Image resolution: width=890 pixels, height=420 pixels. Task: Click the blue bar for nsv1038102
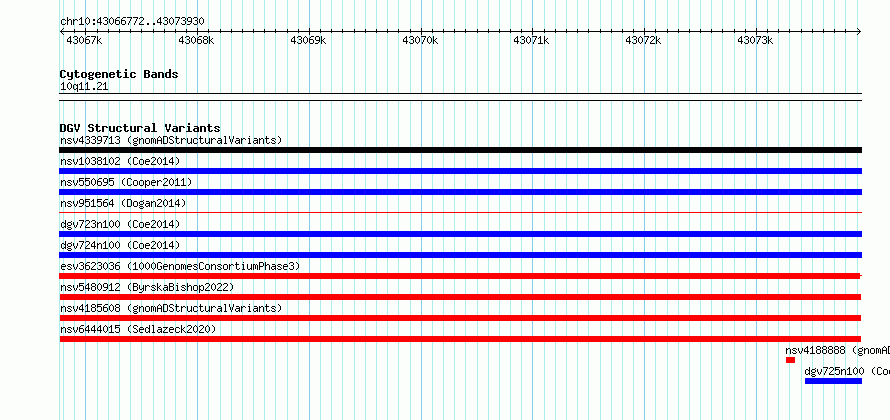(460, 171)
